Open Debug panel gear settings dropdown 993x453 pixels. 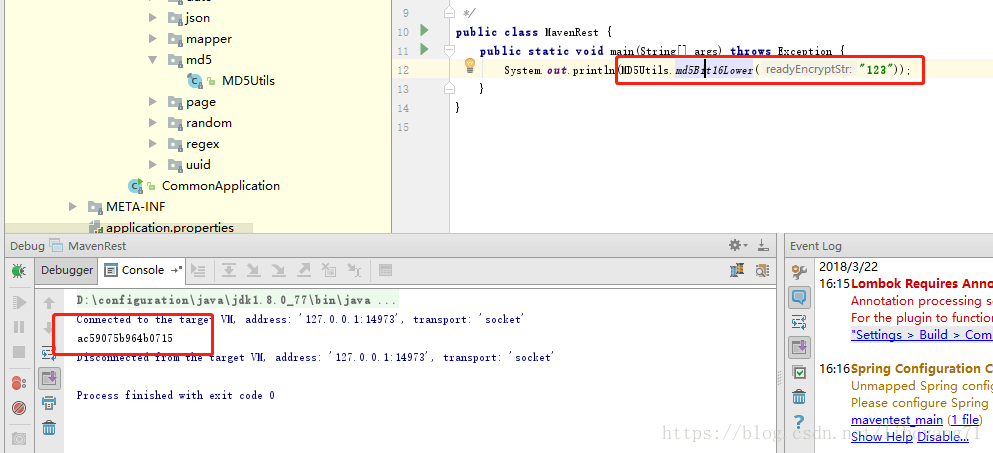(738, 245)
